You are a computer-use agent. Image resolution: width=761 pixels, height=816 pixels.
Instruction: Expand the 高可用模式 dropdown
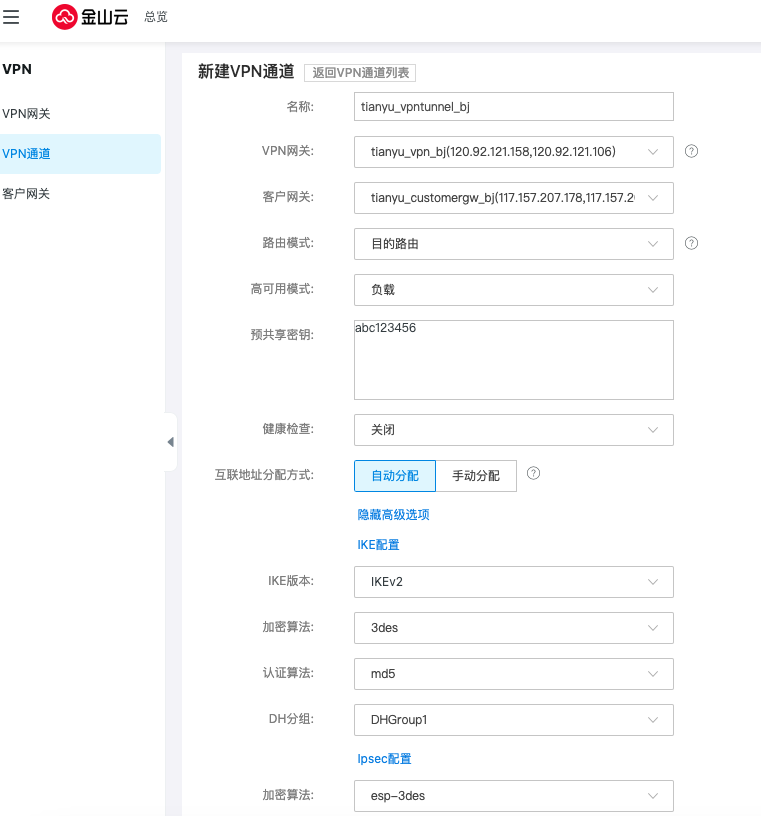point(513,290)
